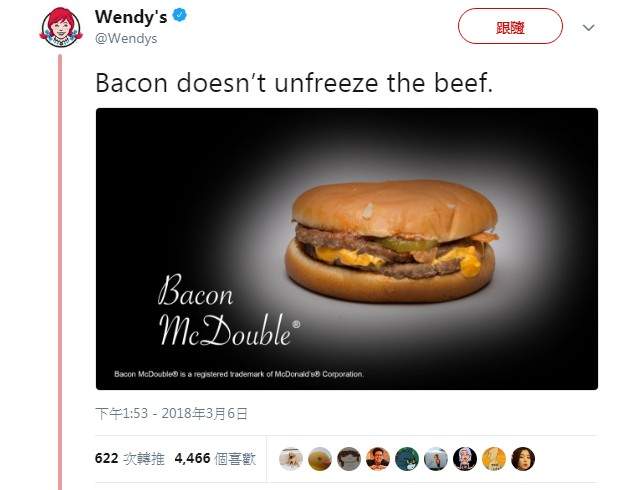
Task: Open the Wendy's display name link
Action: 131,17
